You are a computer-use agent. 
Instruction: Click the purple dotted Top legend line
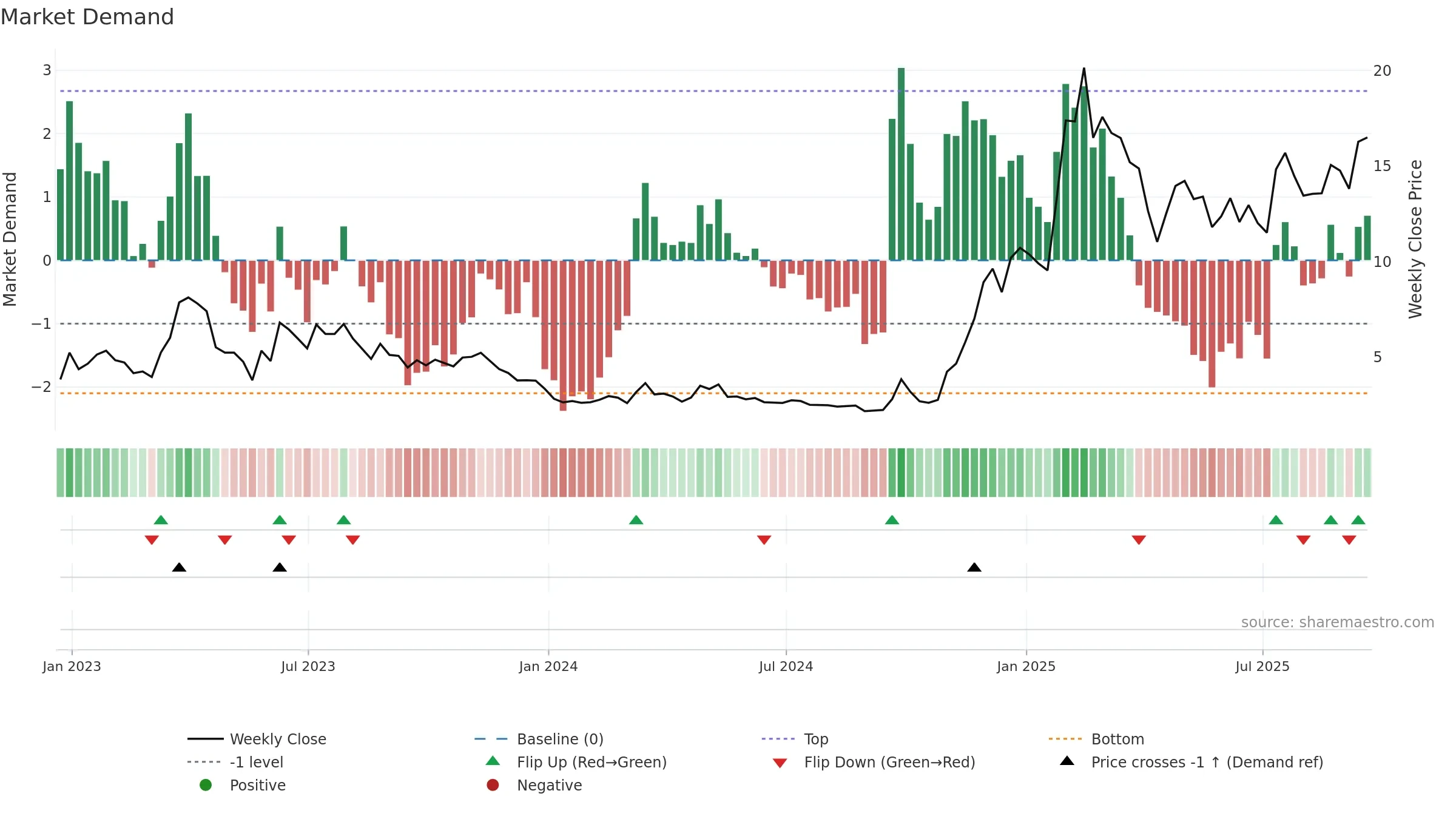pos(778,739)
